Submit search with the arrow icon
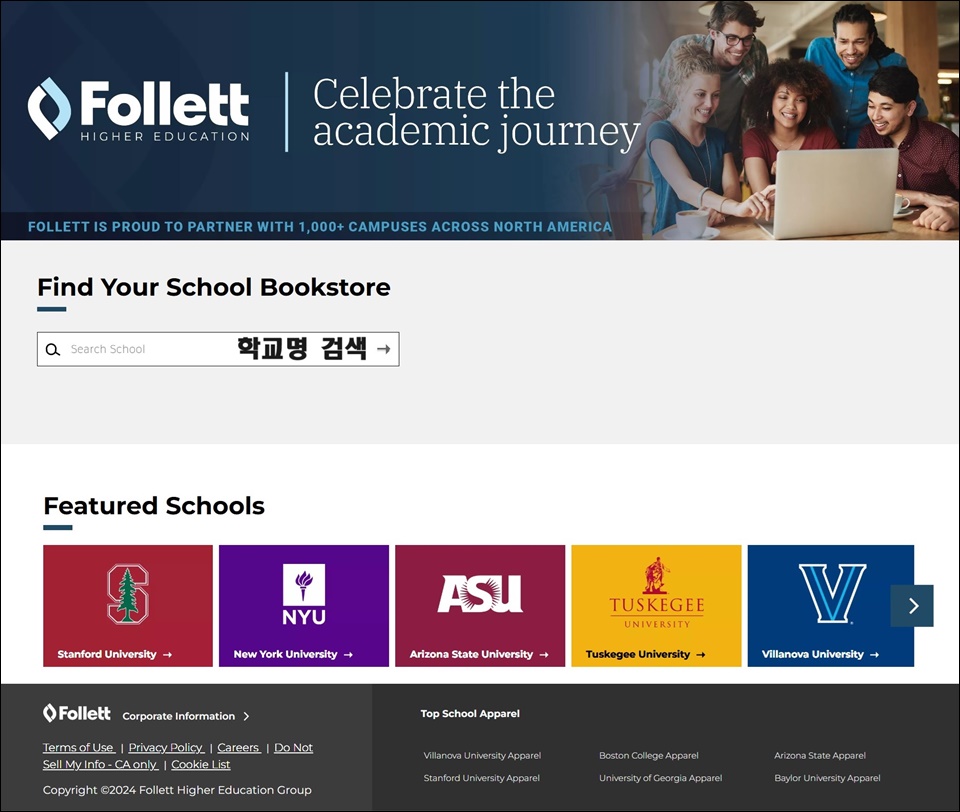 click(384, 349)
